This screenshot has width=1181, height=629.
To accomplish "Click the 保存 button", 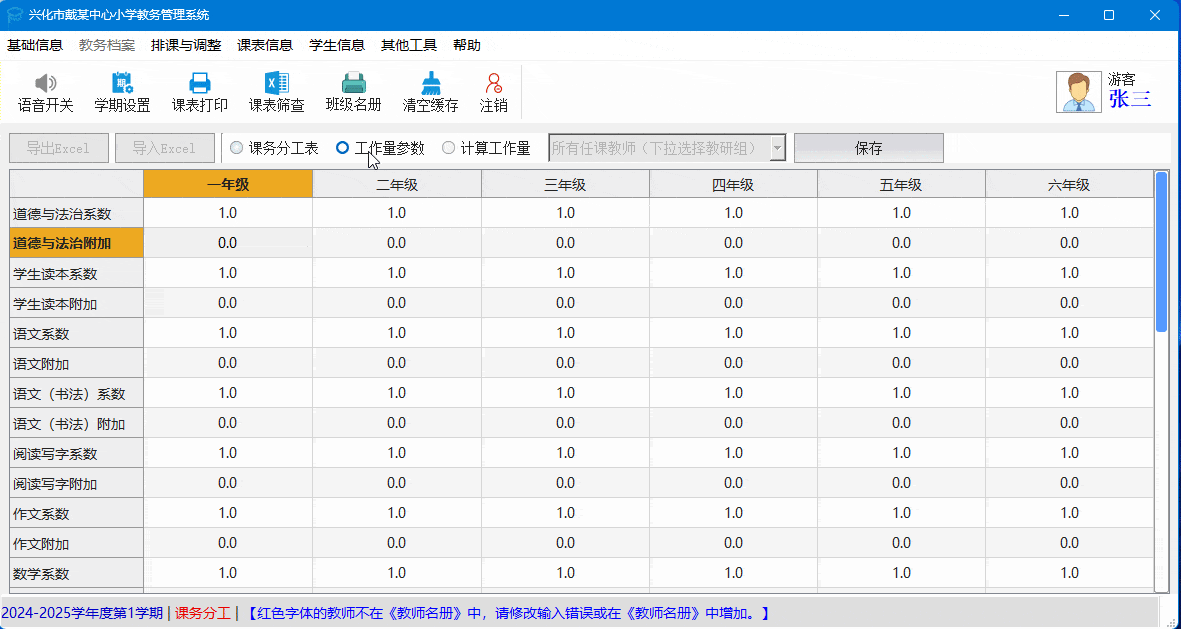I will (868, 148).
